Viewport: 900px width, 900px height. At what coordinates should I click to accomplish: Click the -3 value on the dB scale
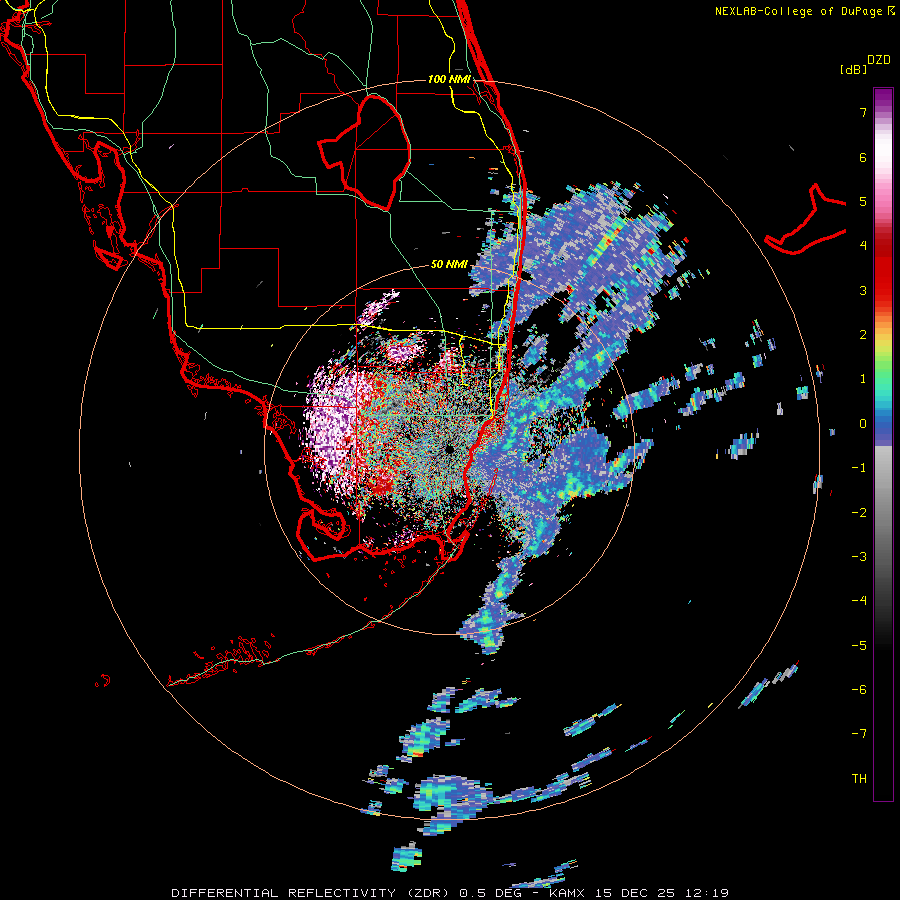859,556
